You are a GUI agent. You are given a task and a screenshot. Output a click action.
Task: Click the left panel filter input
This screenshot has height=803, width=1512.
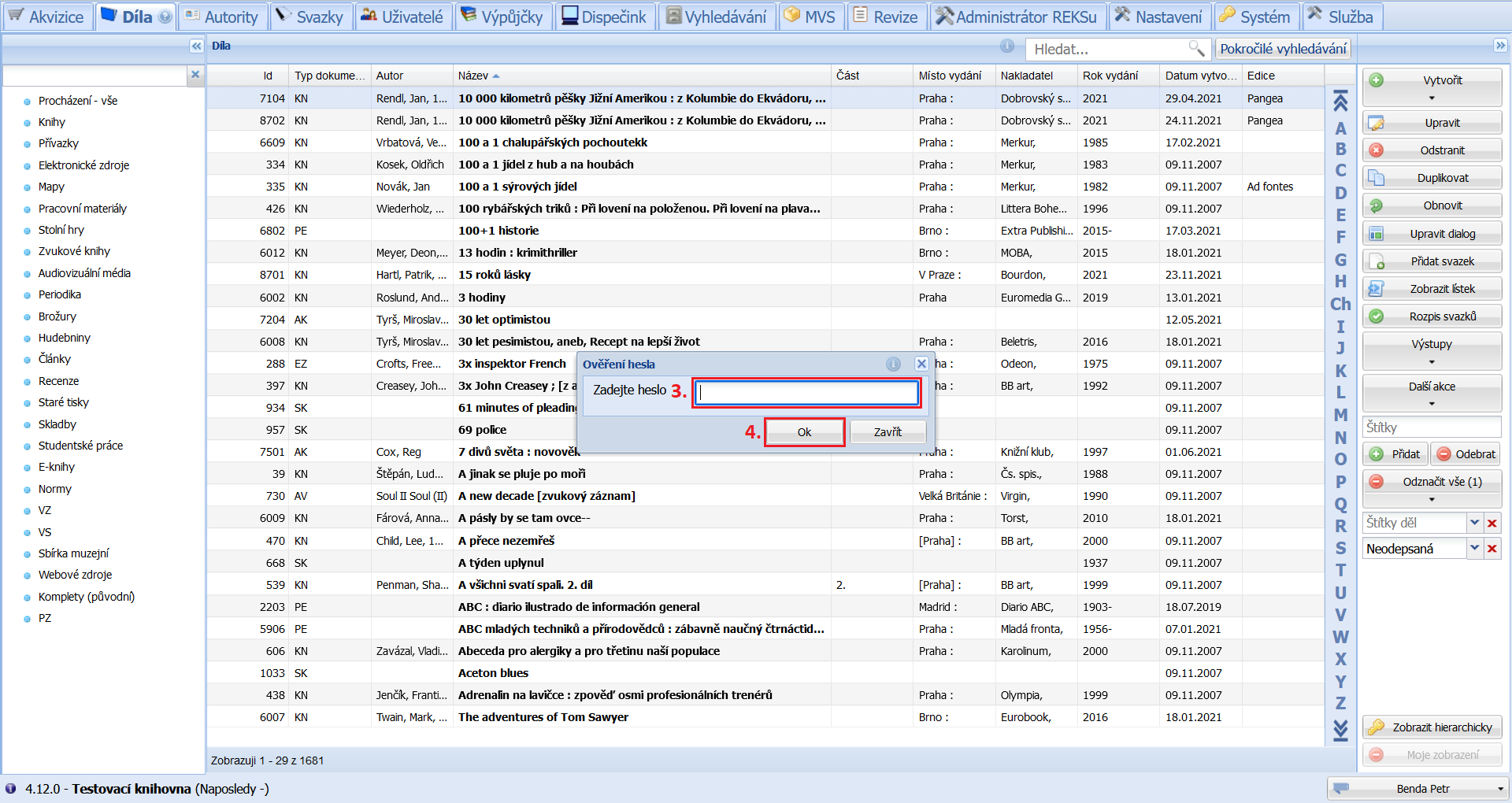pos(94,75)
